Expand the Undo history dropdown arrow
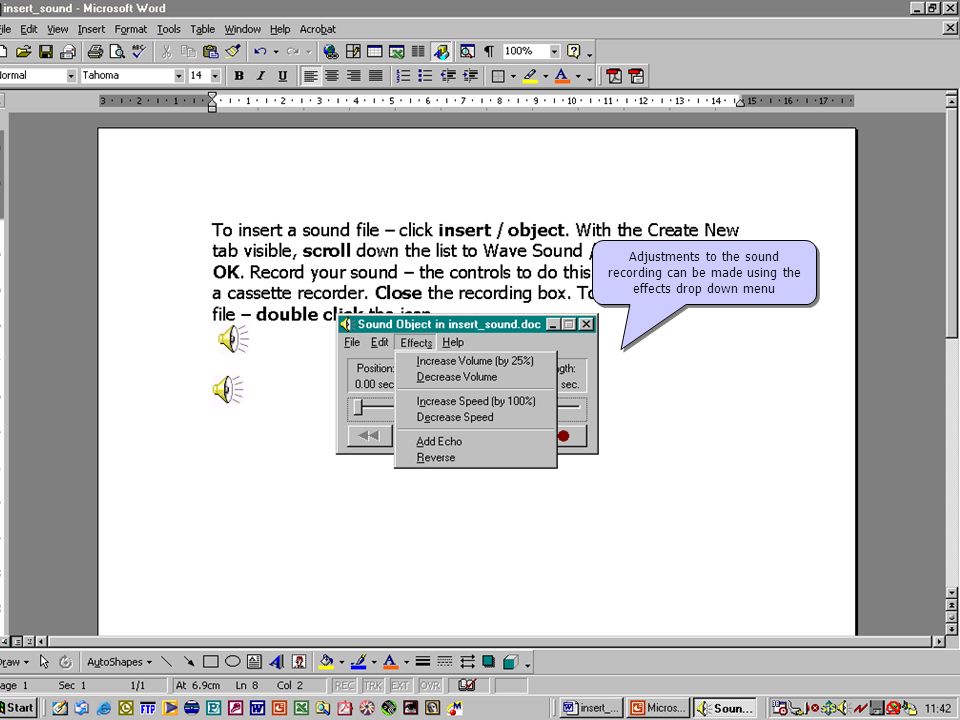 (x=276, y=52)
